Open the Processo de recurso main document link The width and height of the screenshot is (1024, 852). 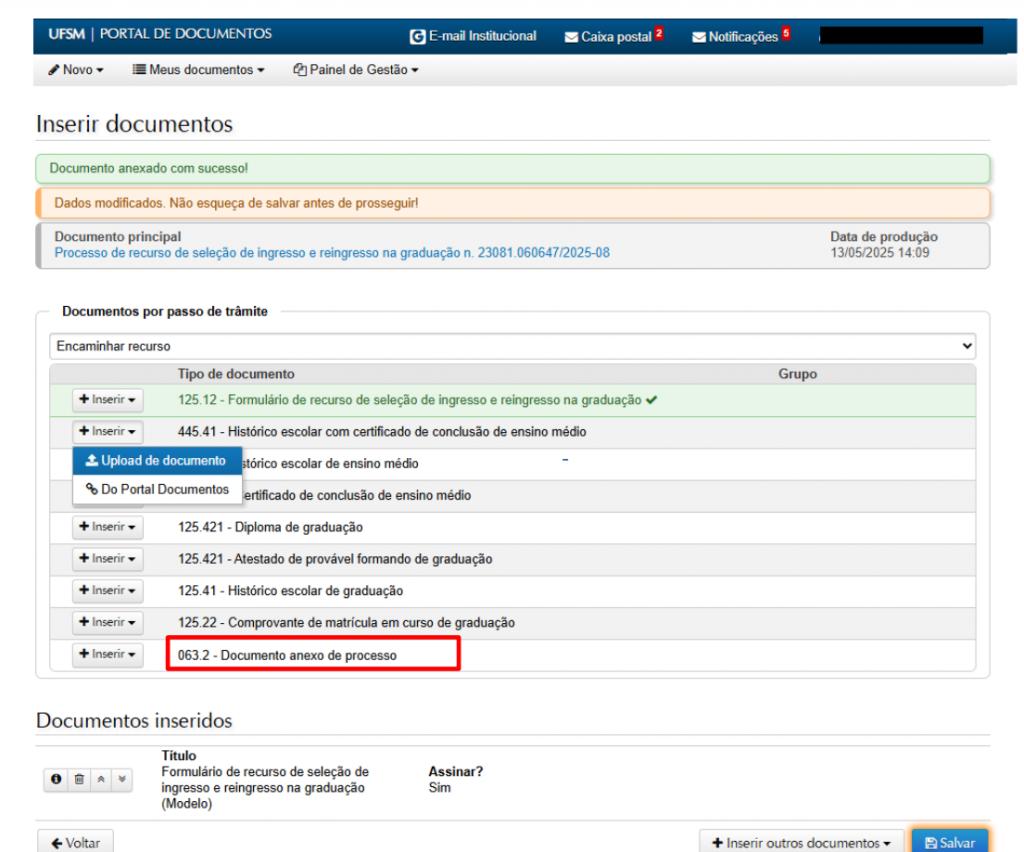pos(323,252)
